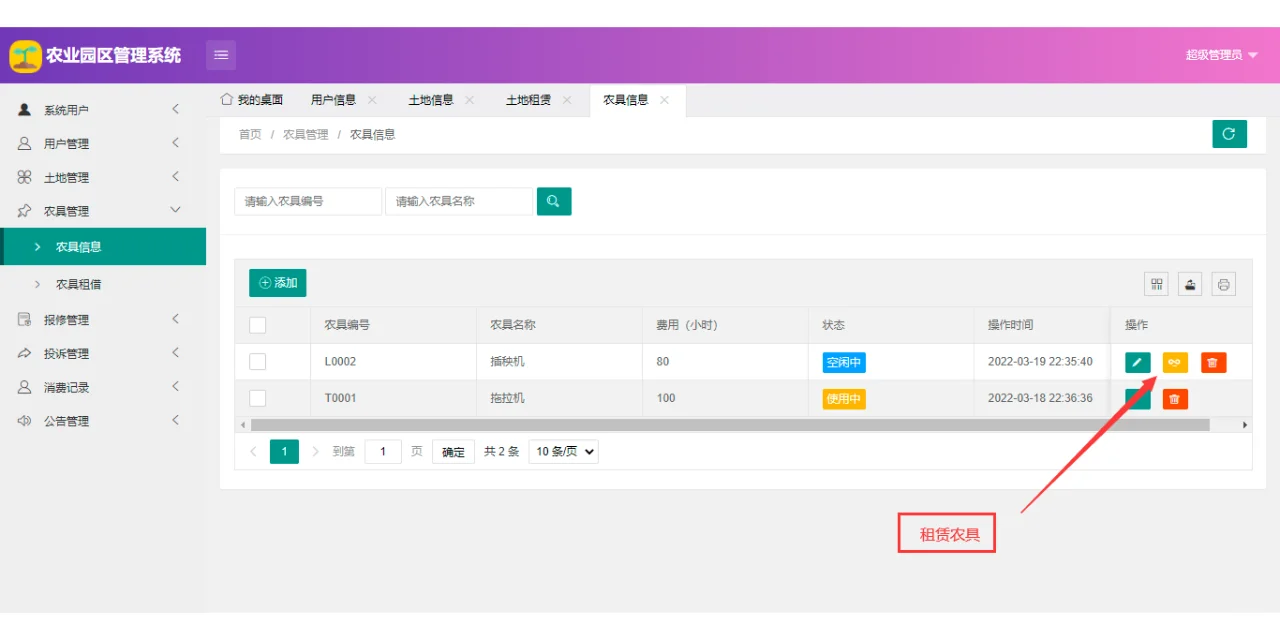Refresh the page with the green refresh icon
The image size is (1280, 640).
1229,134
